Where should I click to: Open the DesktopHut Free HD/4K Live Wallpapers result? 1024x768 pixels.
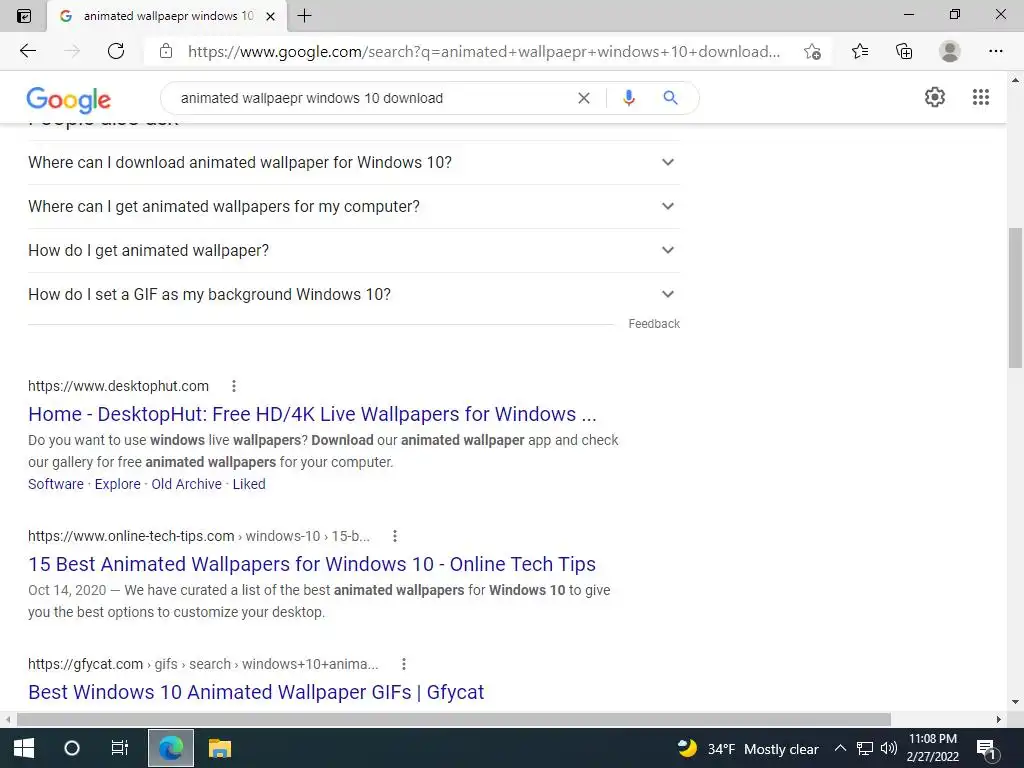(x=312, y=414)
